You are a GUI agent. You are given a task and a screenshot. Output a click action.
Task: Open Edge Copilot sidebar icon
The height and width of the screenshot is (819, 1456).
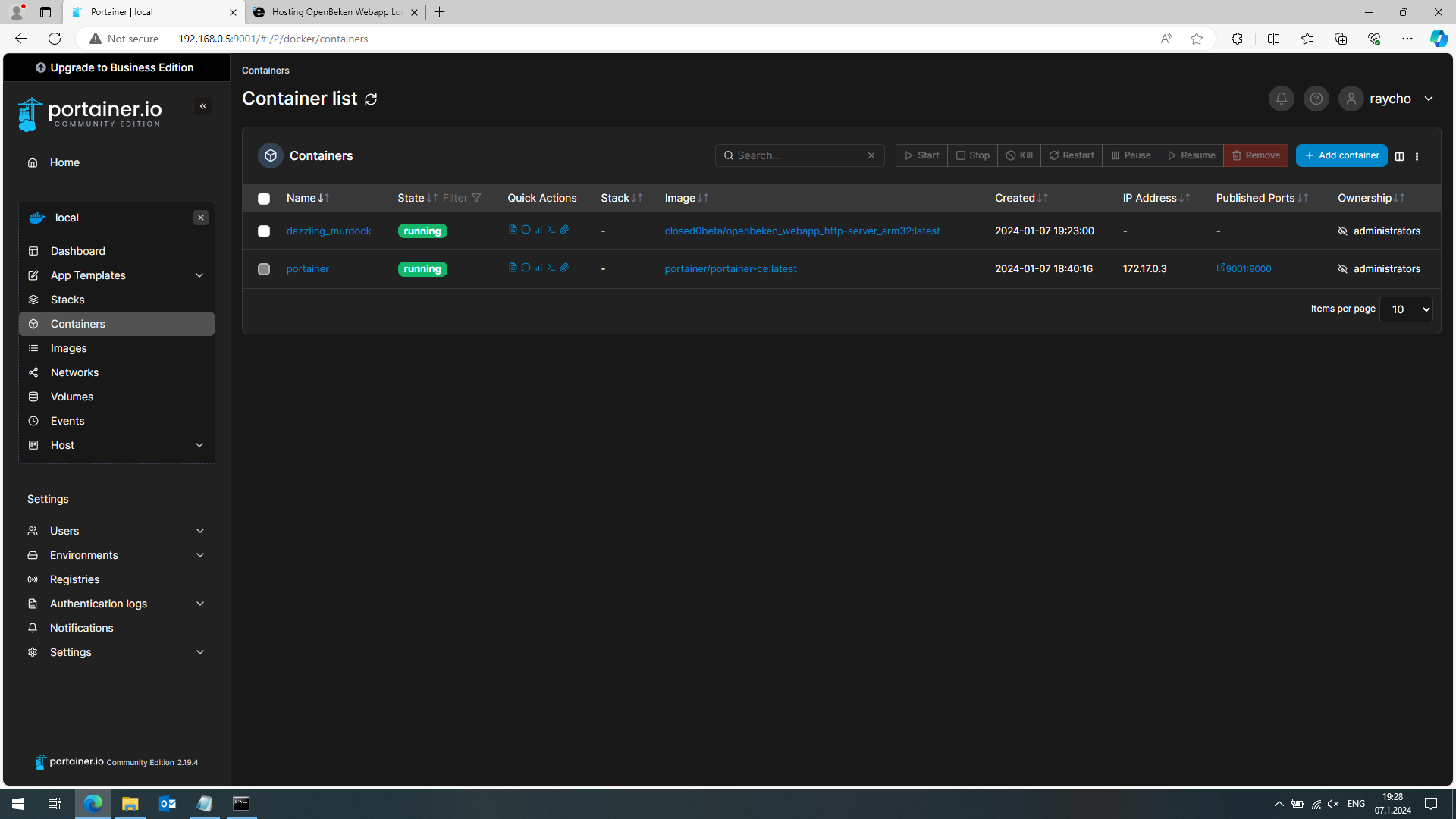1439,39
